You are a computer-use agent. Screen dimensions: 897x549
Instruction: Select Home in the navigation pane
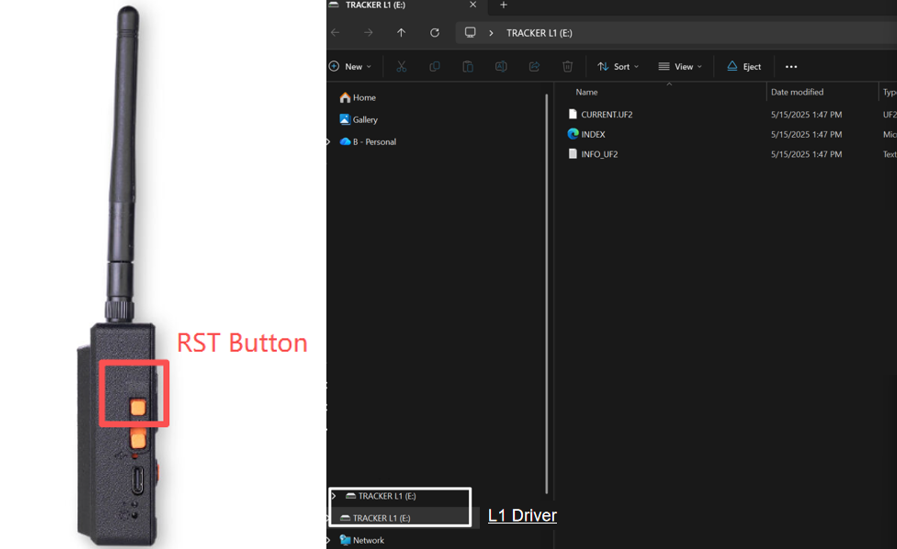(364, 98)
